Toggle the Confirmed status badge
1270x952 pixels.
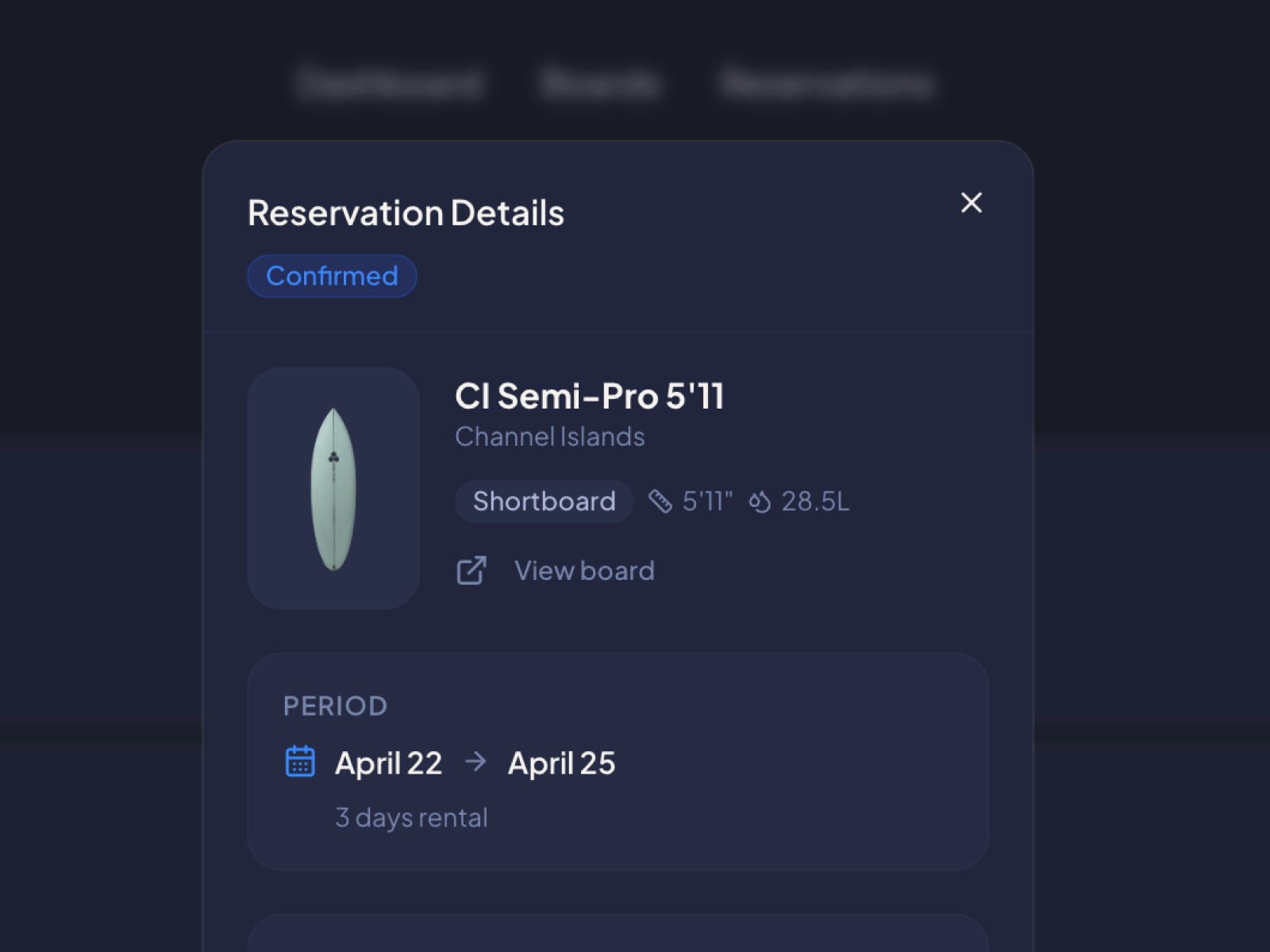(x=332, y=276)
